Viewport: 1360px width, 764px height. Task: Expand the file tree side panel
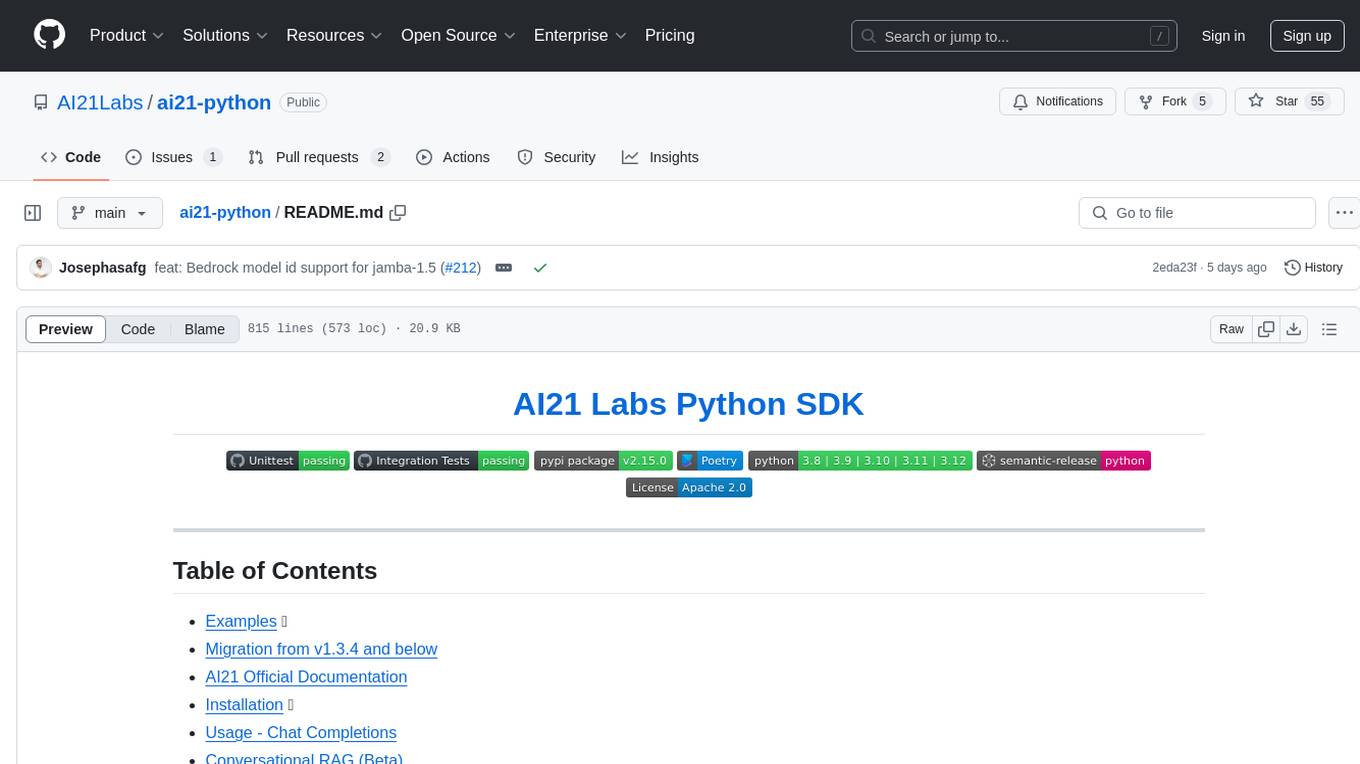pyautogui.click(x=33, y=213)
